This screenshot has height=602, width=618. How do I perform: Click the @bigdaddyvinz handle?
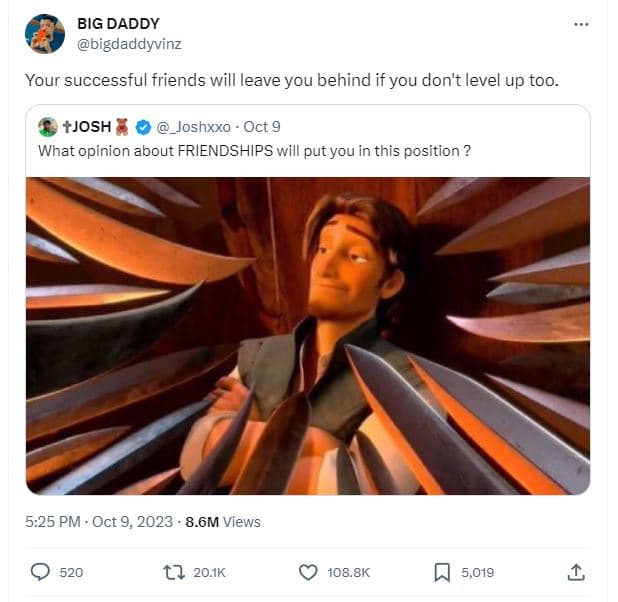[x=129, y=43]
